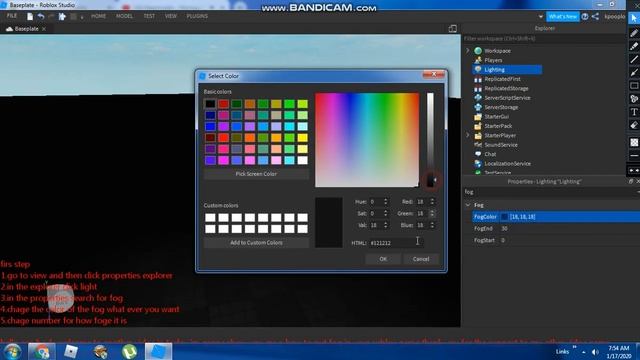The height and width of the screenshot is (360, 640).
Task: Click the Chat bubble icon in Explorer
Action: tap(478, 154)
